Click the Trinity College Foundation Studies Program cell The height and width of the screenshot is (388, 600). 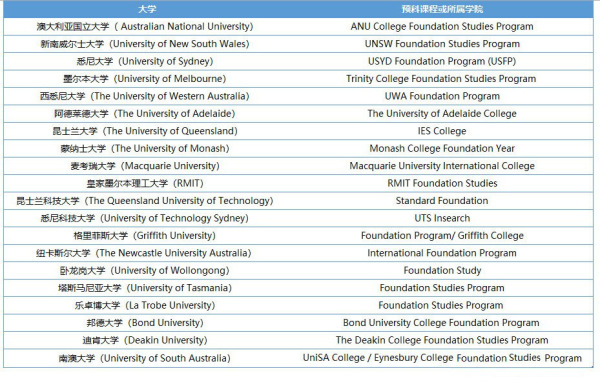(442, 79)
